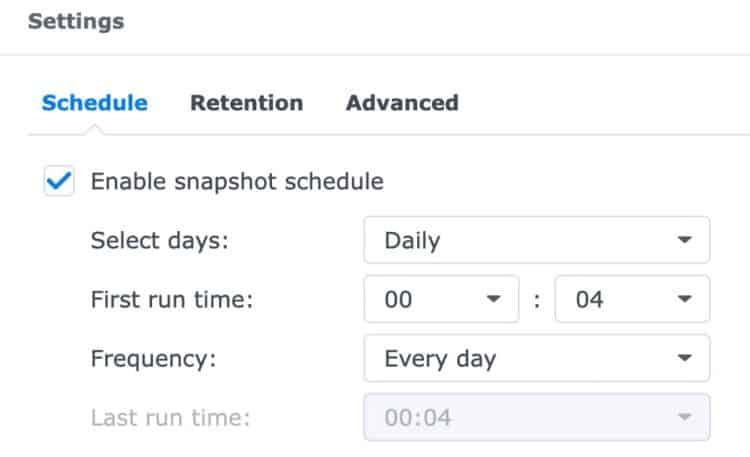
Task: Click the Settings panel title
Action: (76, 21)
